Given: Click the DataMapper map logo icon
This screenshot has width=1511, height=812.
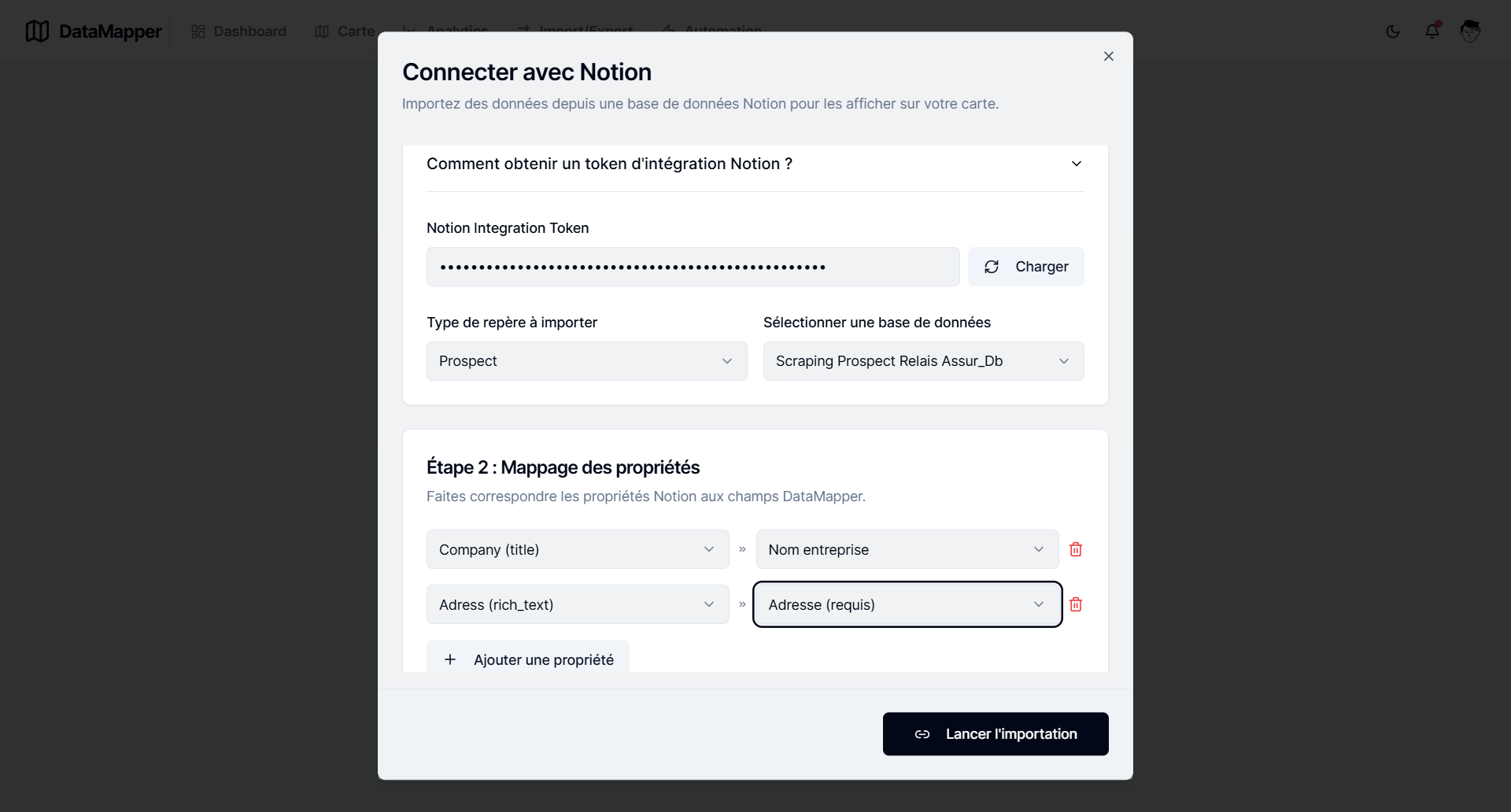Looking at the screenshot, I should click(x=36, y=31).
